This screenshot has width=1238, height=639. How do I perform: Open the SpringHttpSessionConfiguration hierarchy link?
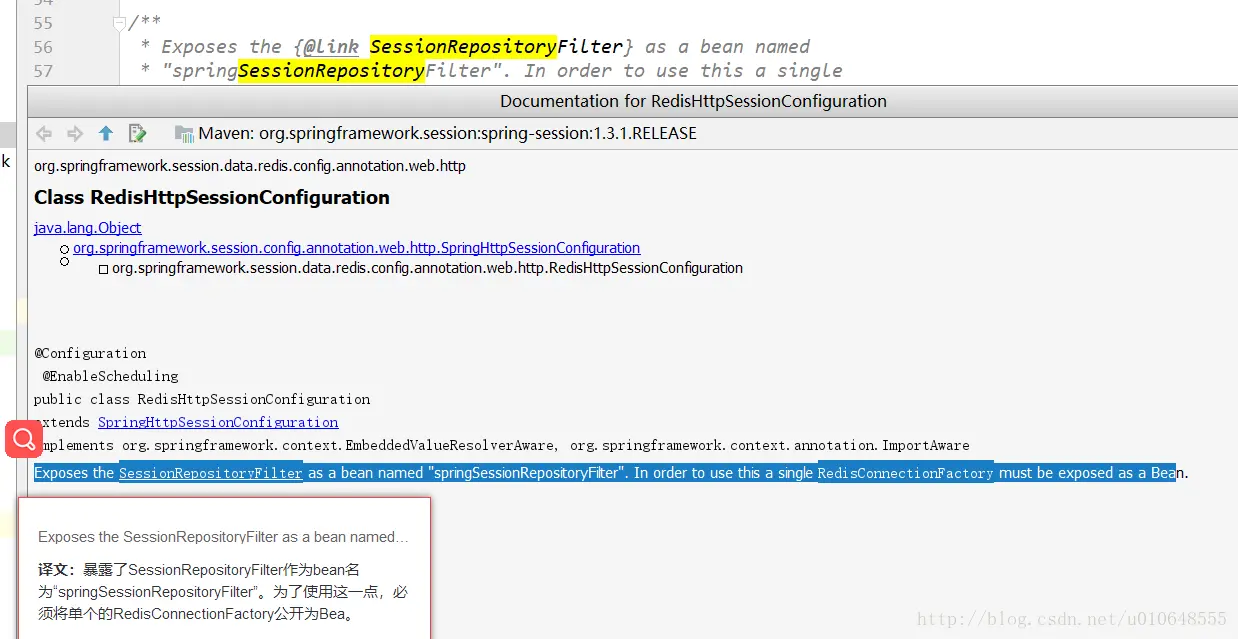coord(358,247)
